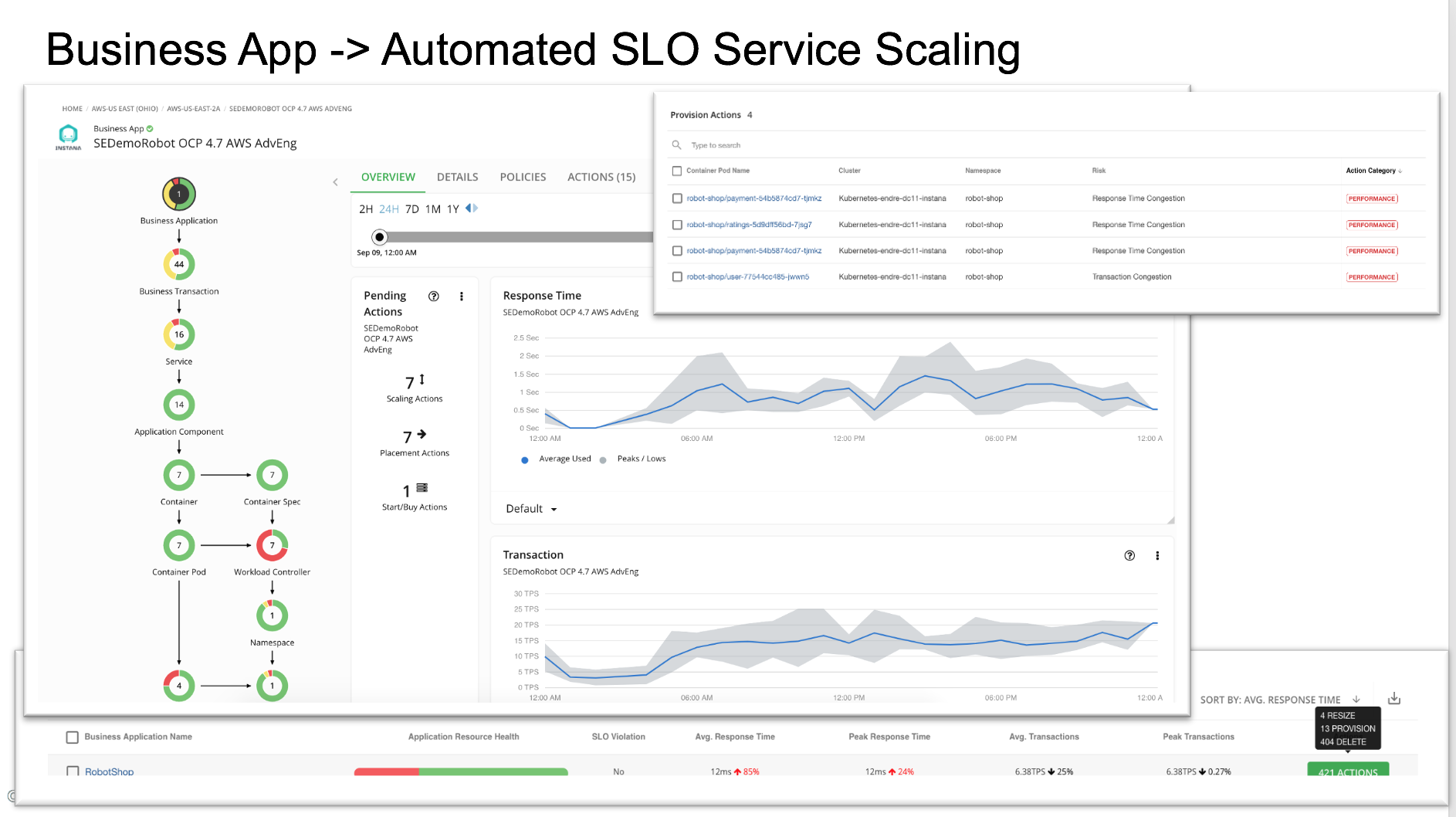The height and width of the screenshot is (817, 1456).
Task: Select the 2H time range
Action: click(366, 208)
